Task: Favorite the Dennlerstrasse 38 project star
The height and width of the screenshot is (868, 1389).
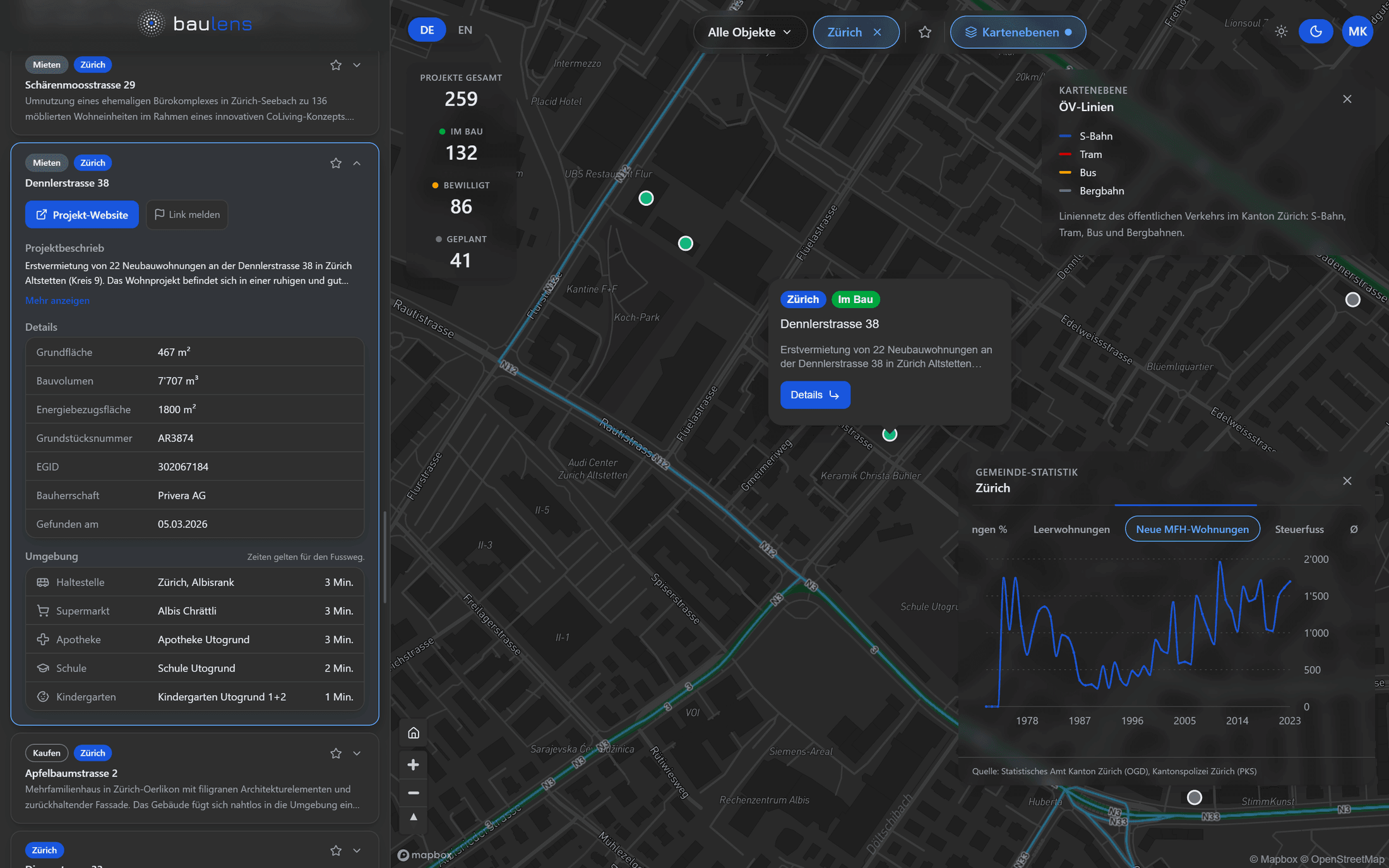Action: tap(336, 163)
